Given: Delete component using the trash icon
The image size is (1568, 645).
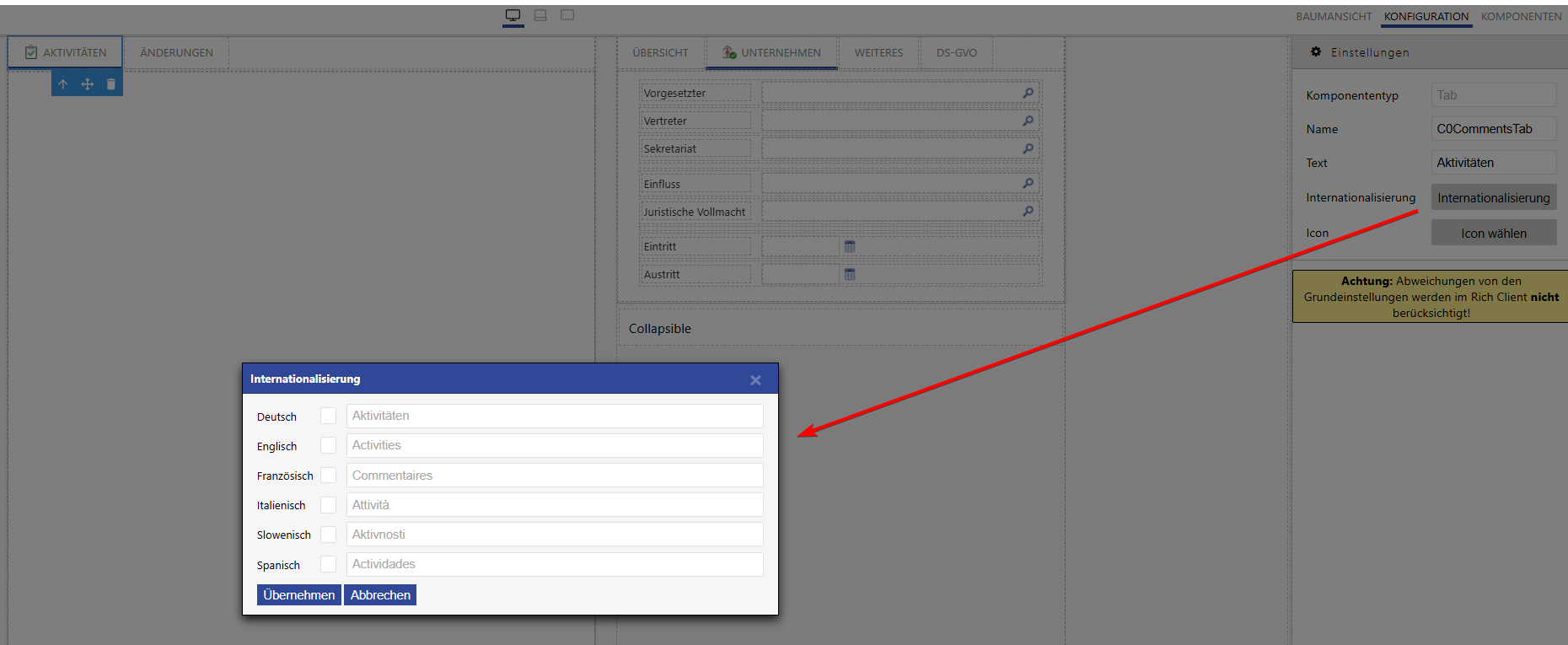Looking at the screenshot, I should [111, 84].
